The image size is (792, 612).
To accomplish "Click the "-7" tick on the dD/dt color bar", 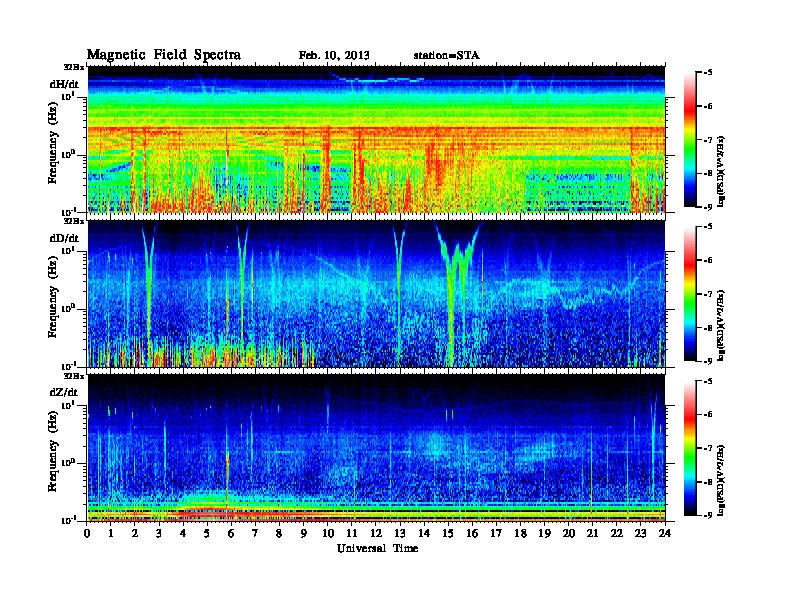I will pos(708,294).
